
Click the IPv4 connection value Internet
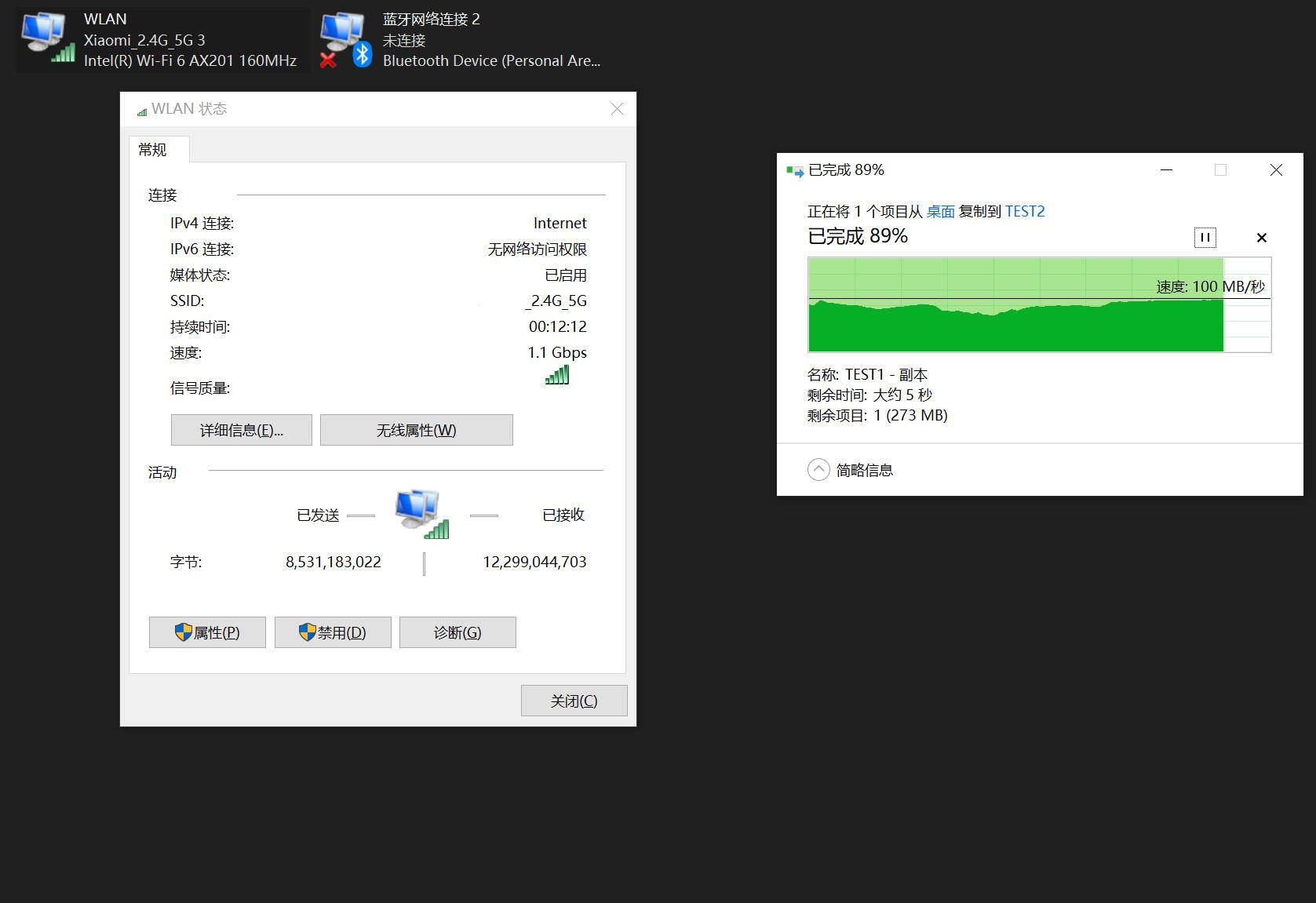[560, 223]
